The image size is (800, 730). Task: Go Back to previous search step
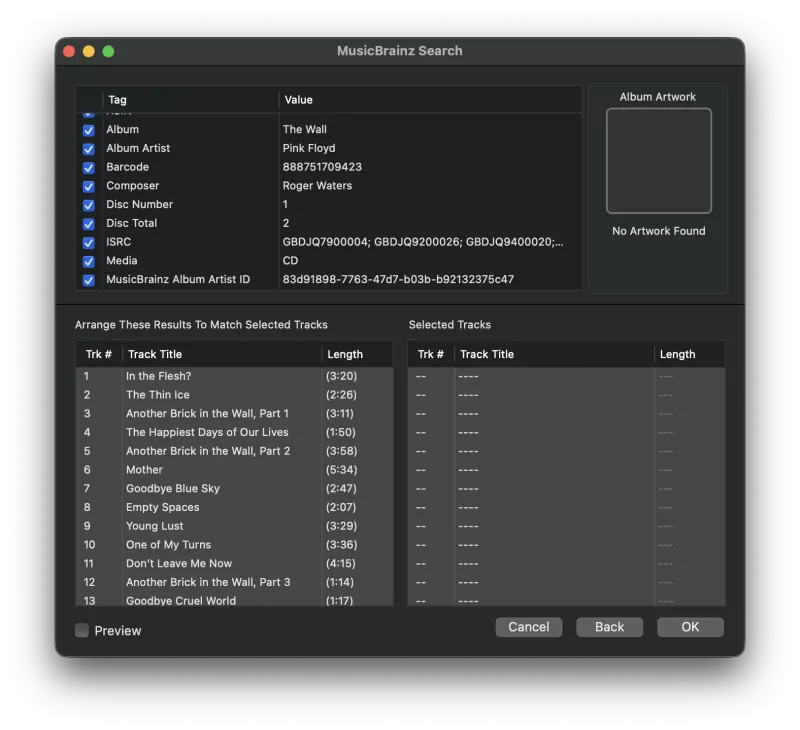[609, 627]
